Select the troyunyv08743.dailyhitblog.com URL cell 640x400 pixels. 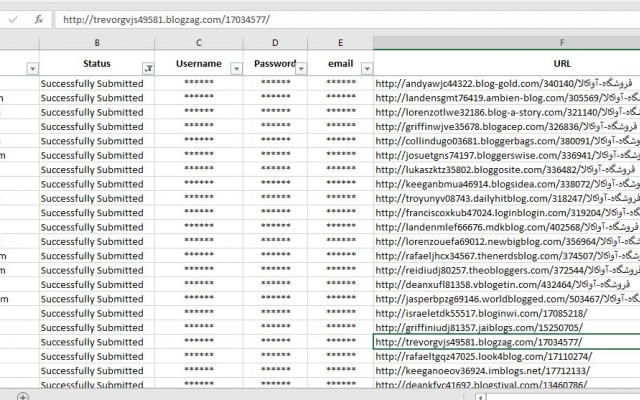[507, 198]
